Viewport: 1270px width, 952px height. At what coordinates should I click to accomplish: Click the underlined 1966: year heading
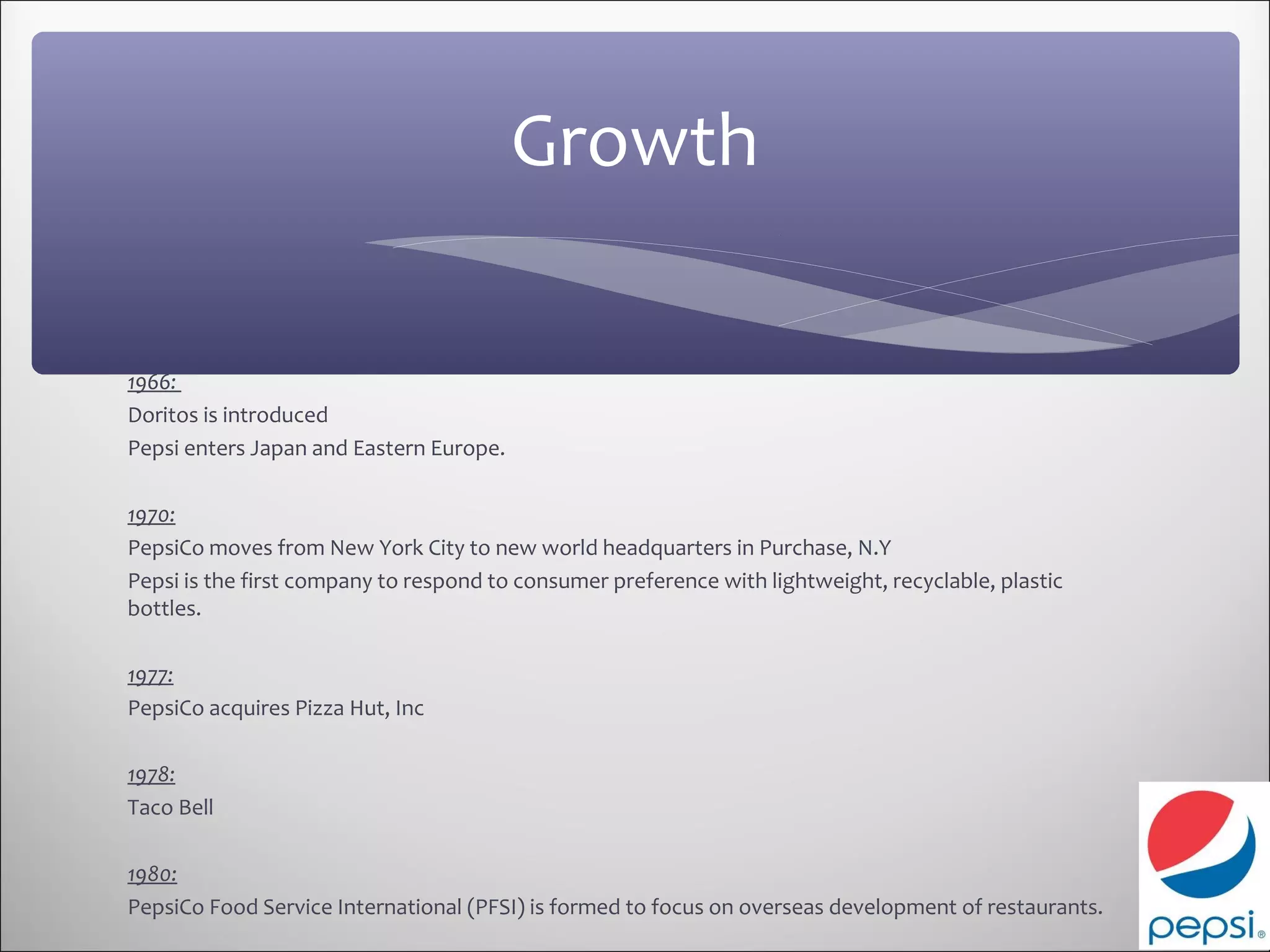pyautogui.click(x=154, y=383)
